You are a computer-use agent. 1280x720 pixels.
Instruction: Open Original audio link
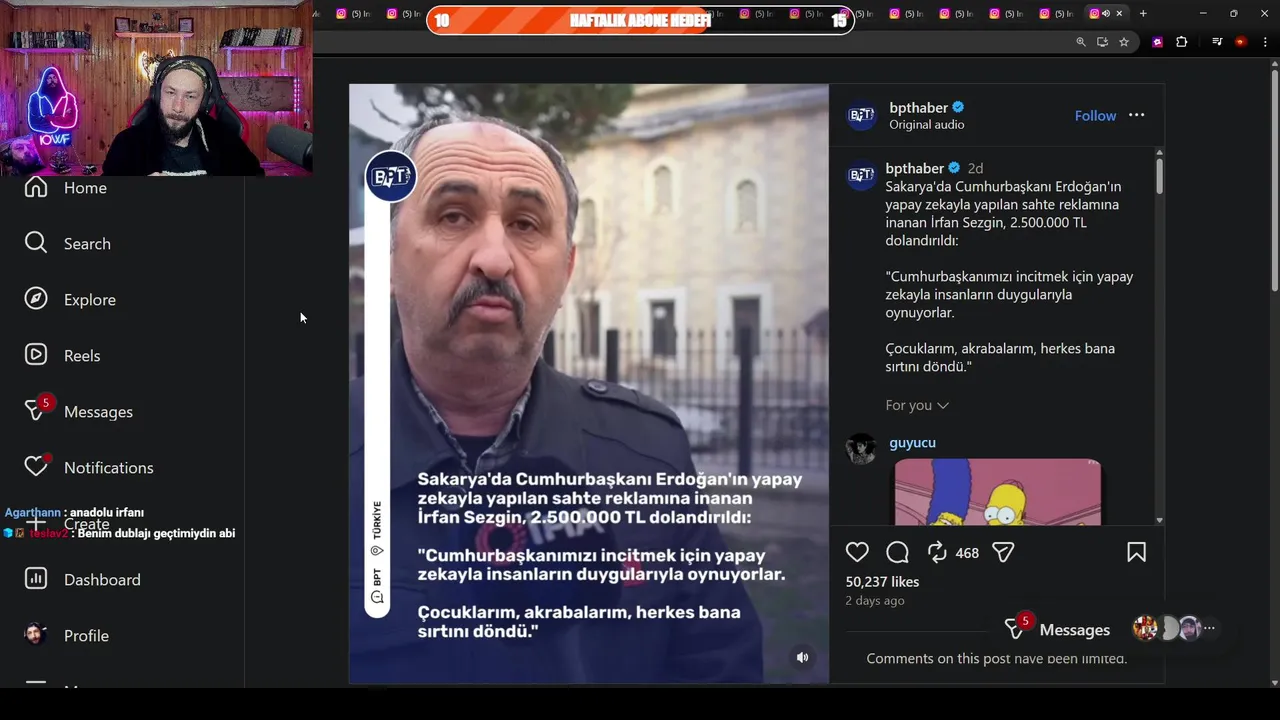coord(927,124)
